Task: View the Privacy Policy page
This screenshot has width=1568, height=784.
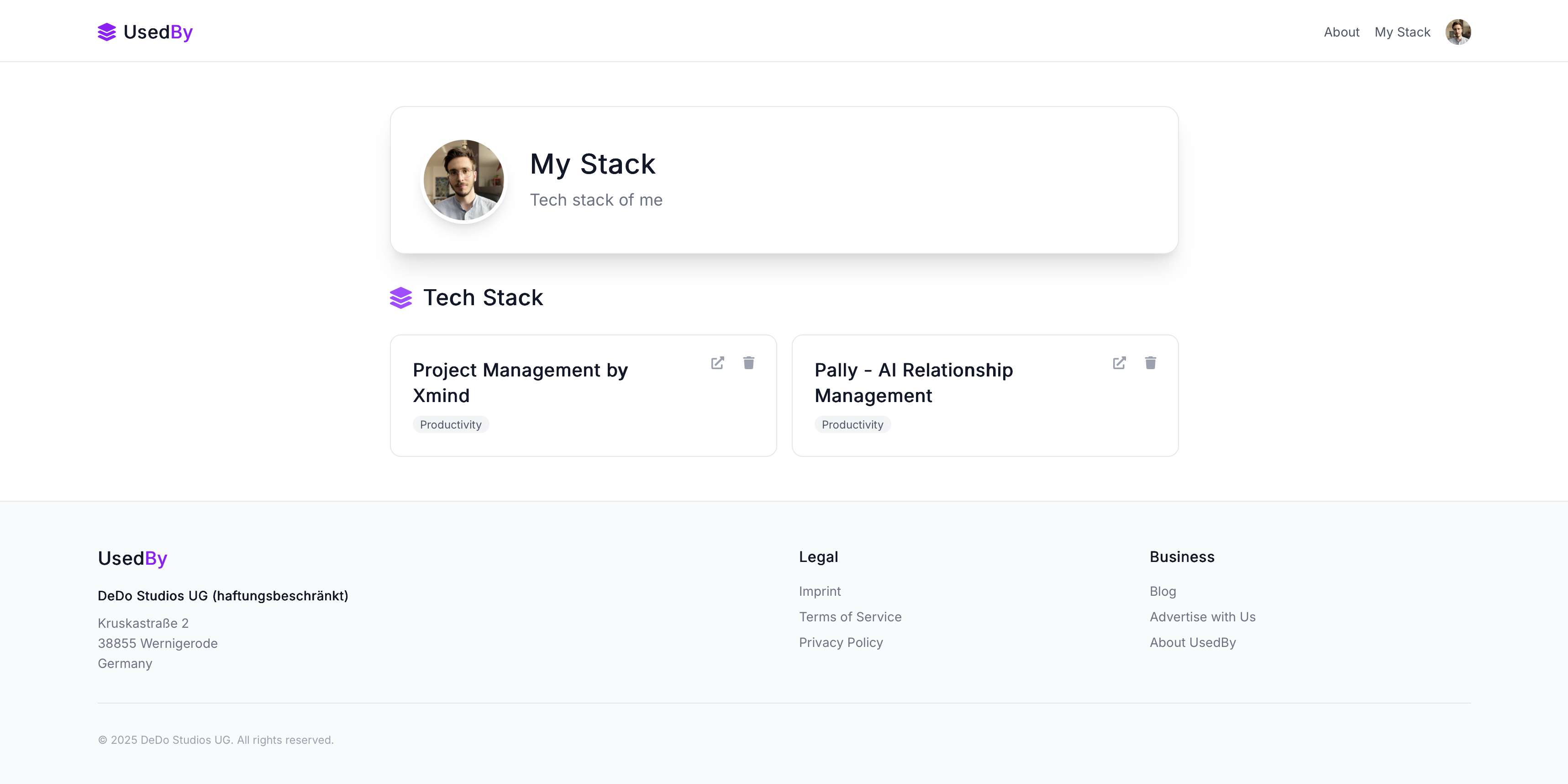Action: coord(841,643)
